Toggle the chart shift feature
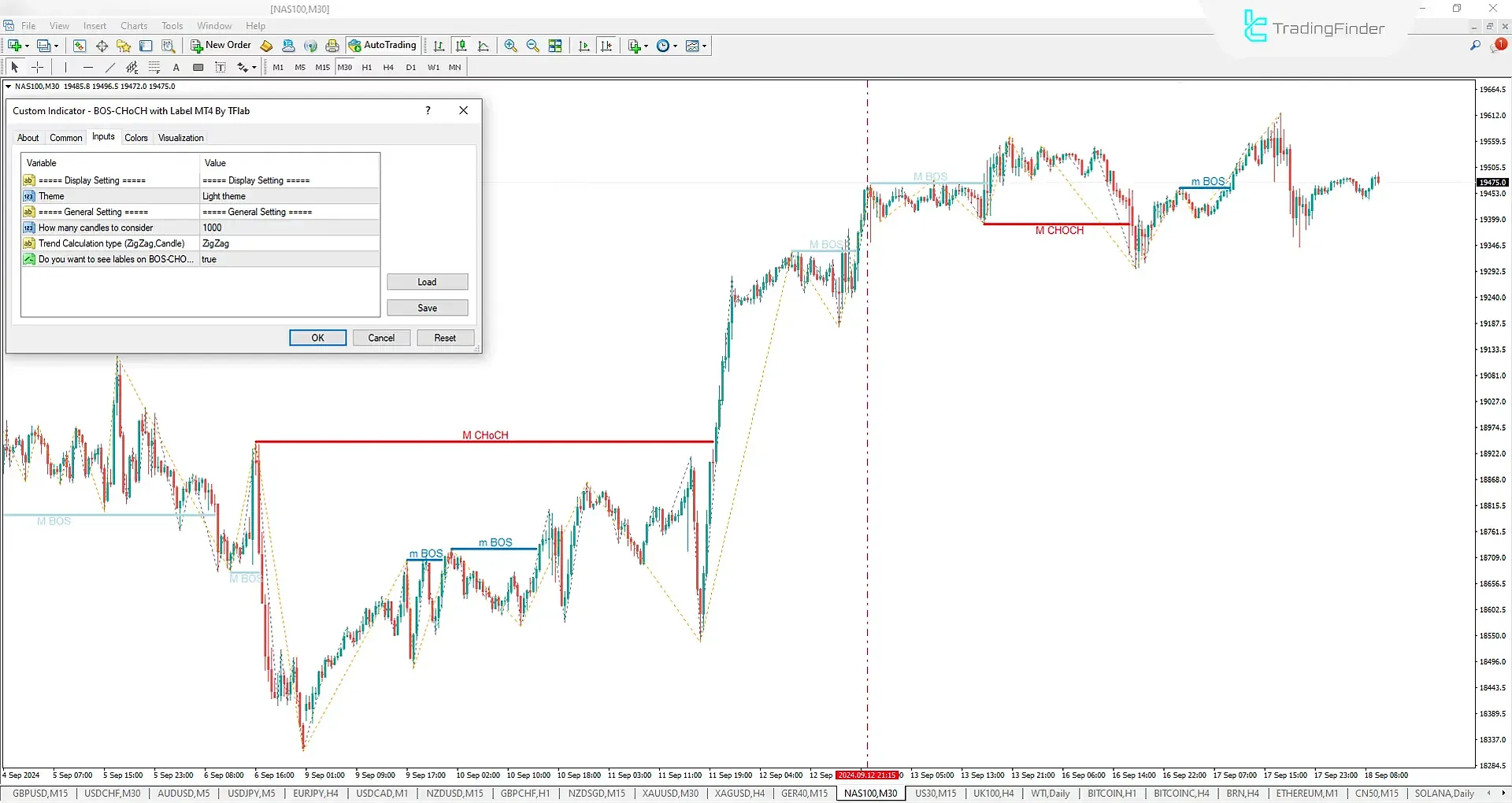The height and width of the screenshot is (803, 1512). click(x=606, y=46)
